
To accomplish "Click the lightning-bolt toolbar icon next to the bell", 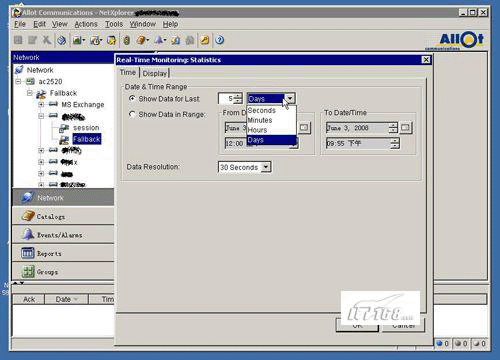I will (175, 40).
